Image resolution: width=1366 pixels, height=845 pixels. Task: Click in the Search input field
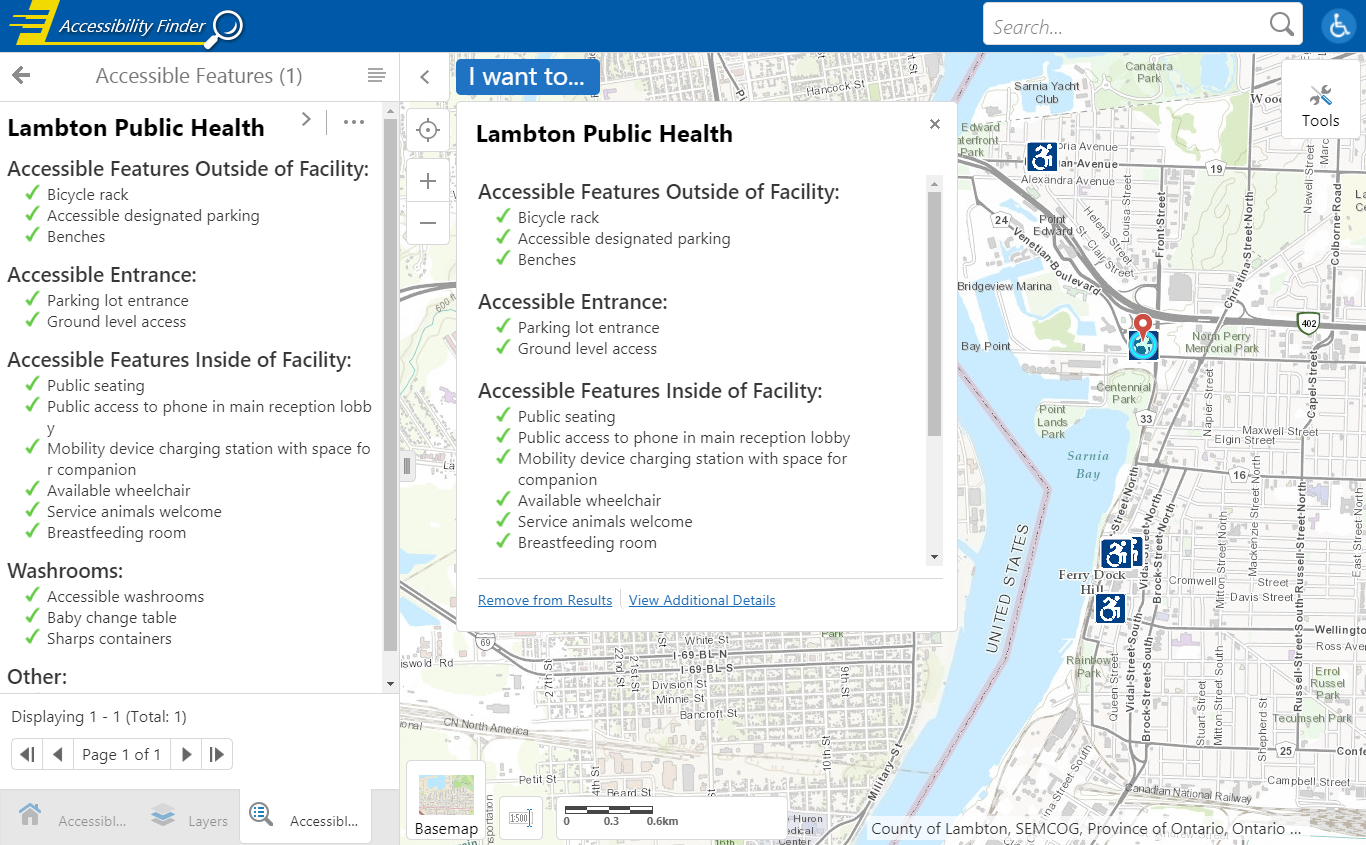point(1125,26)
